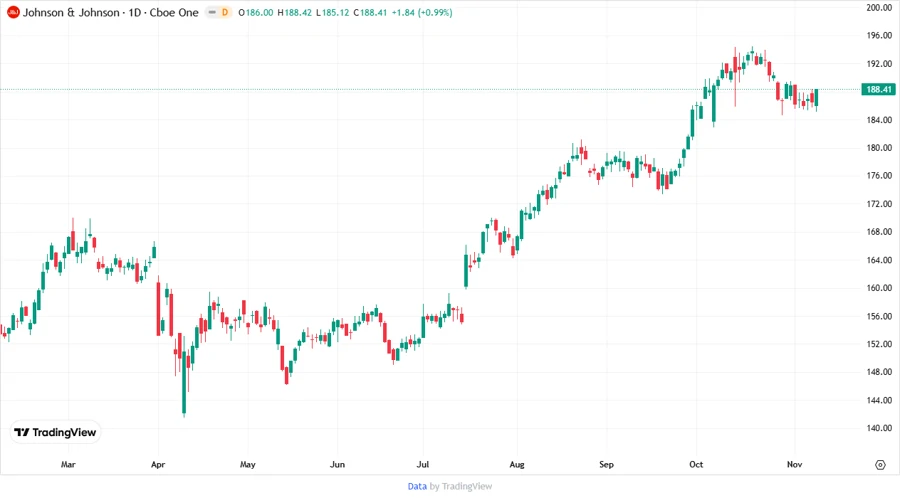Click the red Johnson & Johnson logo icon
Viewport: 900px width, 498px height.
(13, 12)
